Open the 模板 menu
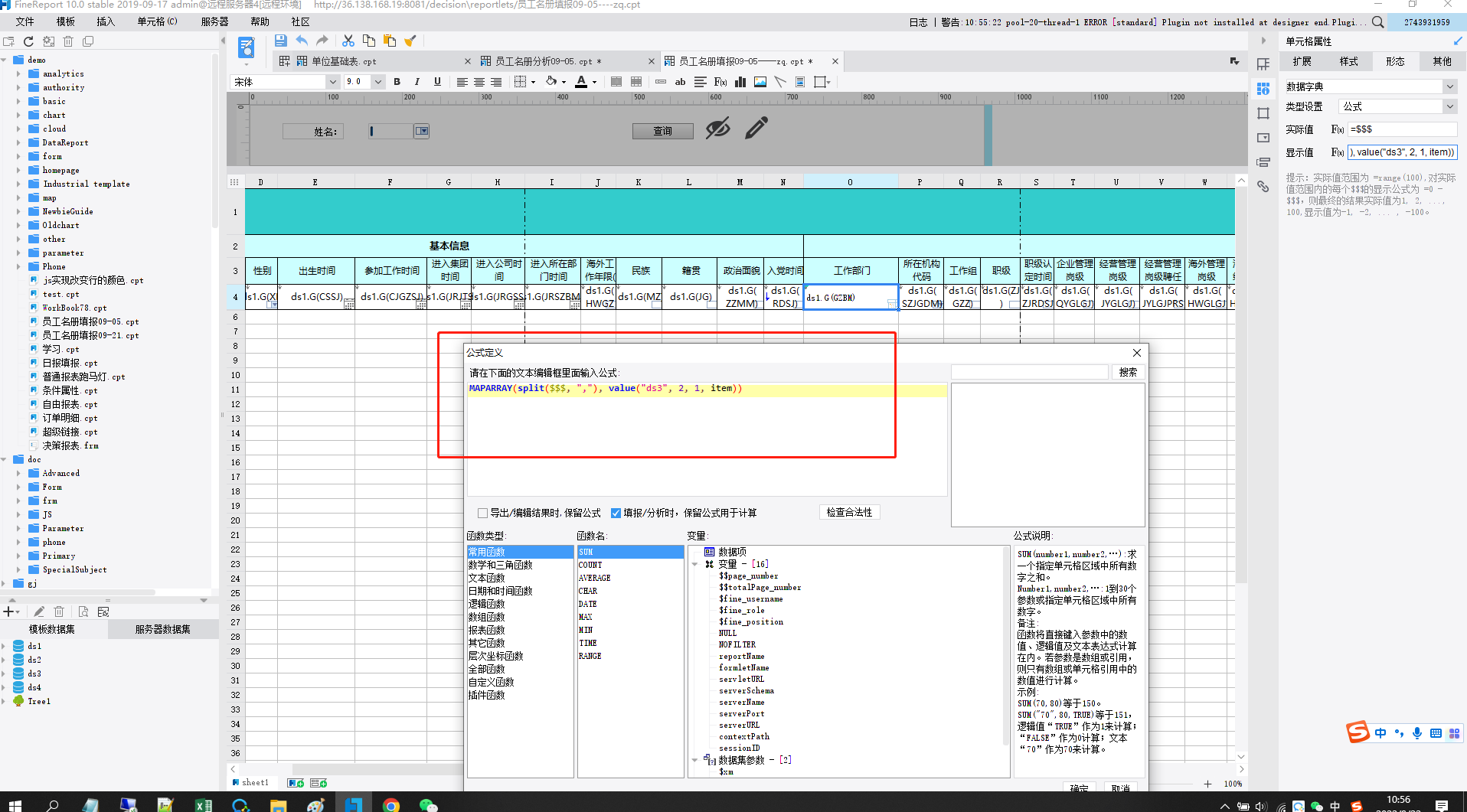This screenshot has height=812, width=1467. (x=65, y=21)
